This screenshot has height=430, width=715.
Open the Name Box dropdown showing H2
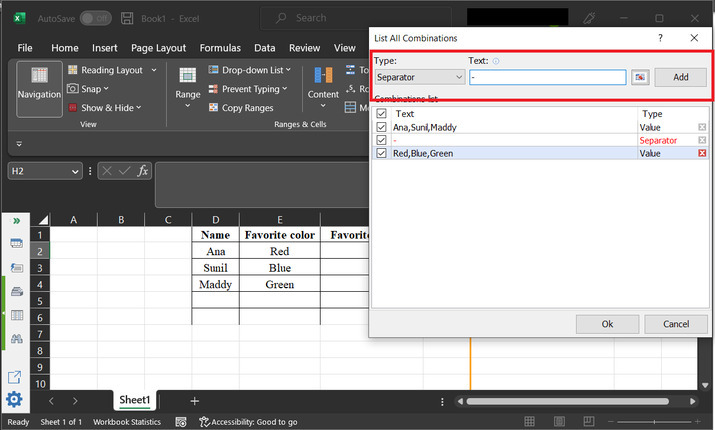(x=75, y=172)
